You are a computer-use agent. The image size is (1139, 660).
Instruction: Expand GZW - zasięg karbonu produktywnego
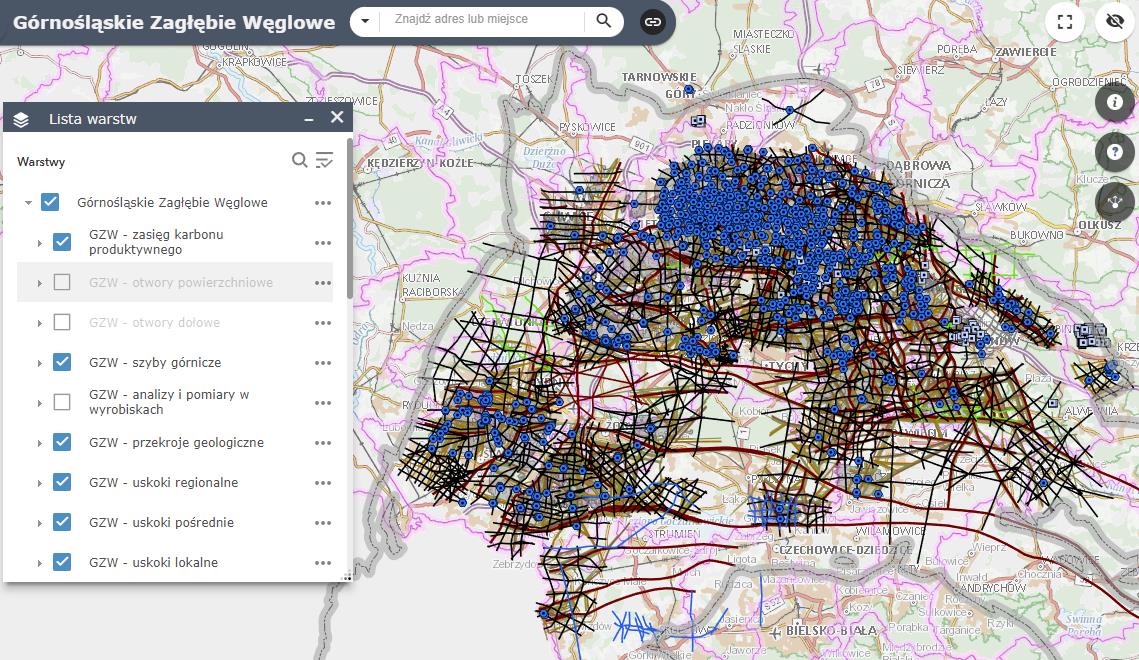point(39,243)
